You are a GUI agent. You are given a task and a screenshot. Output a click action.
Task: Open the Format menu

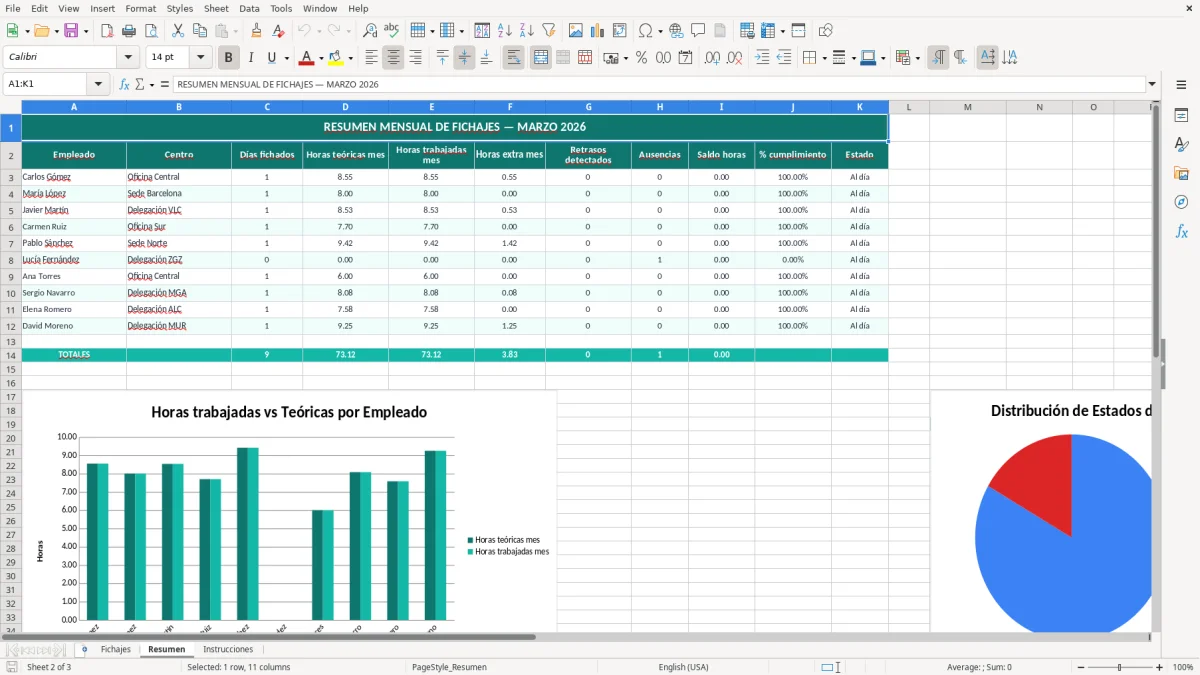point(141,8)
